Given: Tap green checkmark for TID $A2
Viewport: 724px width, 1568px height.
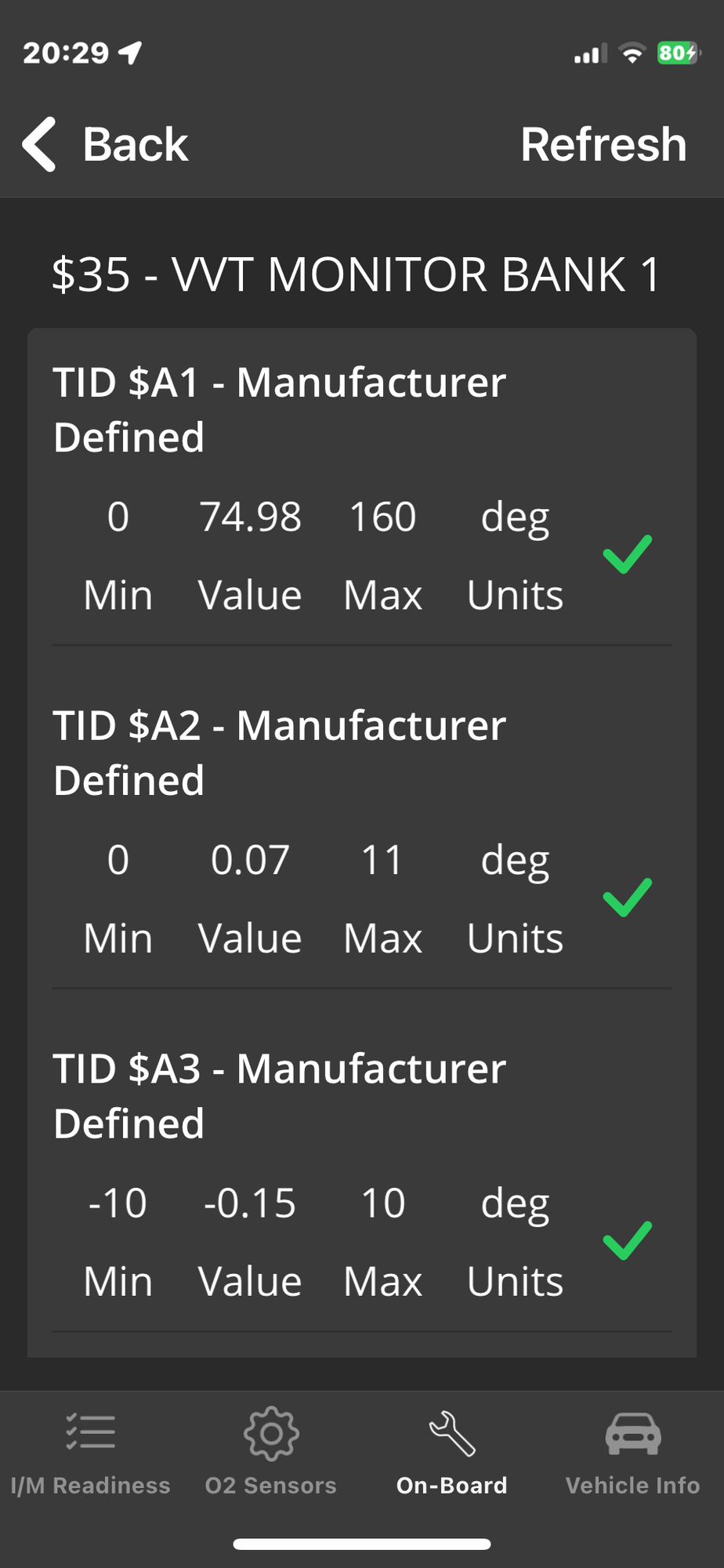Looking at the screenshot, I should (627, 897).
